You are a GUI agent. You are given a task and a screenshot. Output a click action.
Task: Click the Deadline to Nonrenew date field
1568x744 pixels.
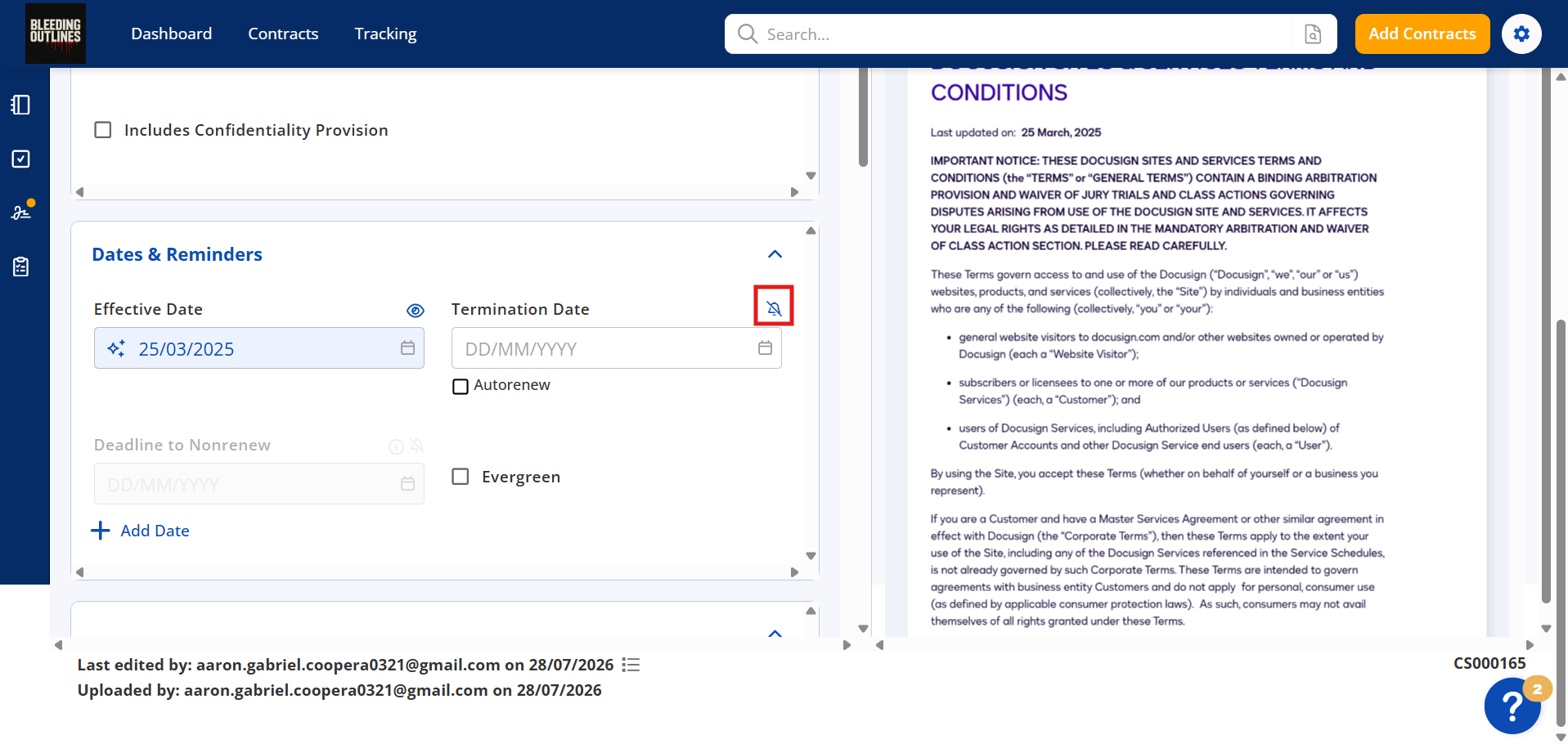(258, 484)
